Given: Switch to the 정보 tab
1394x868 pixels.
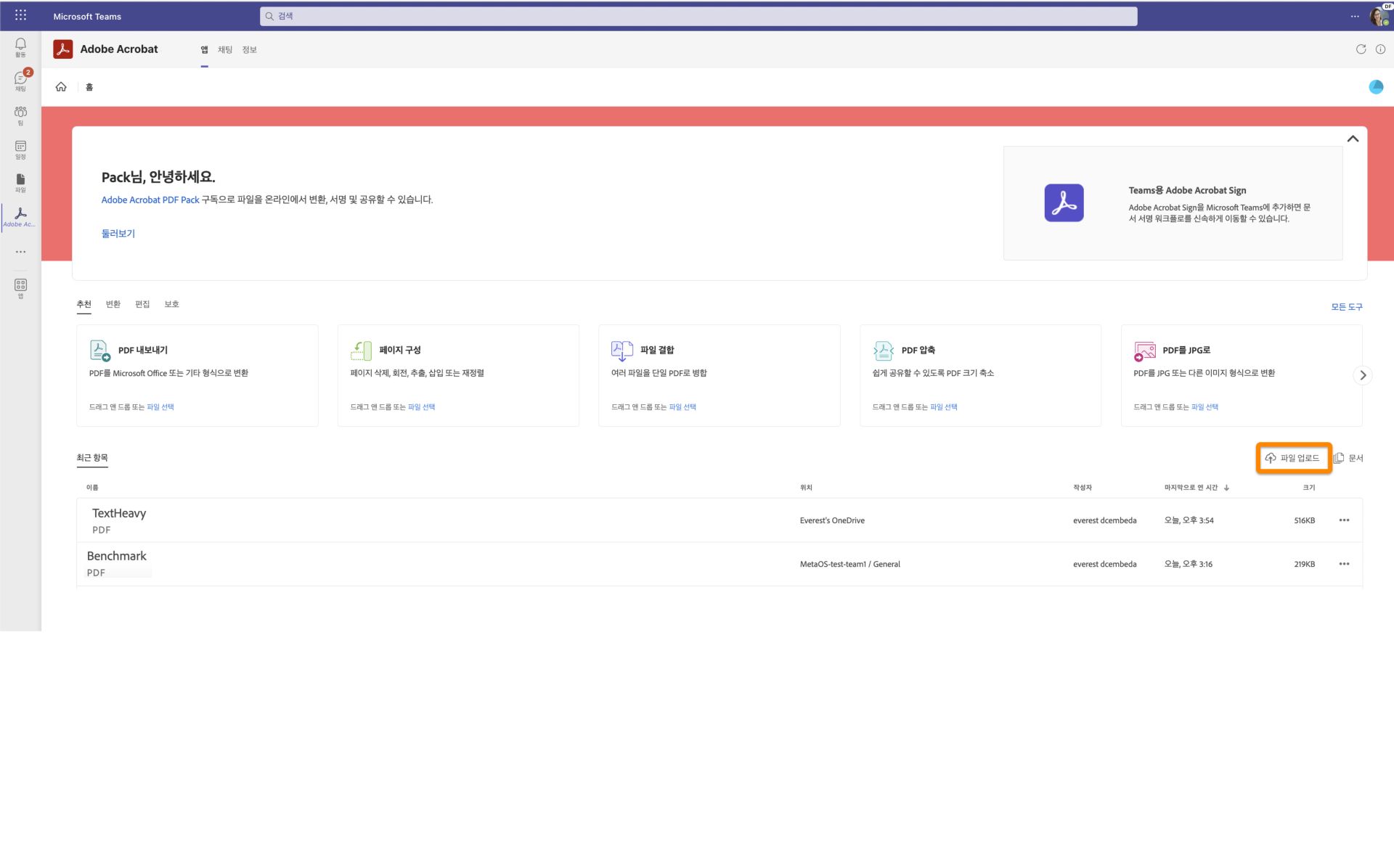Looking at the screenshot, I should coord(250,49).
